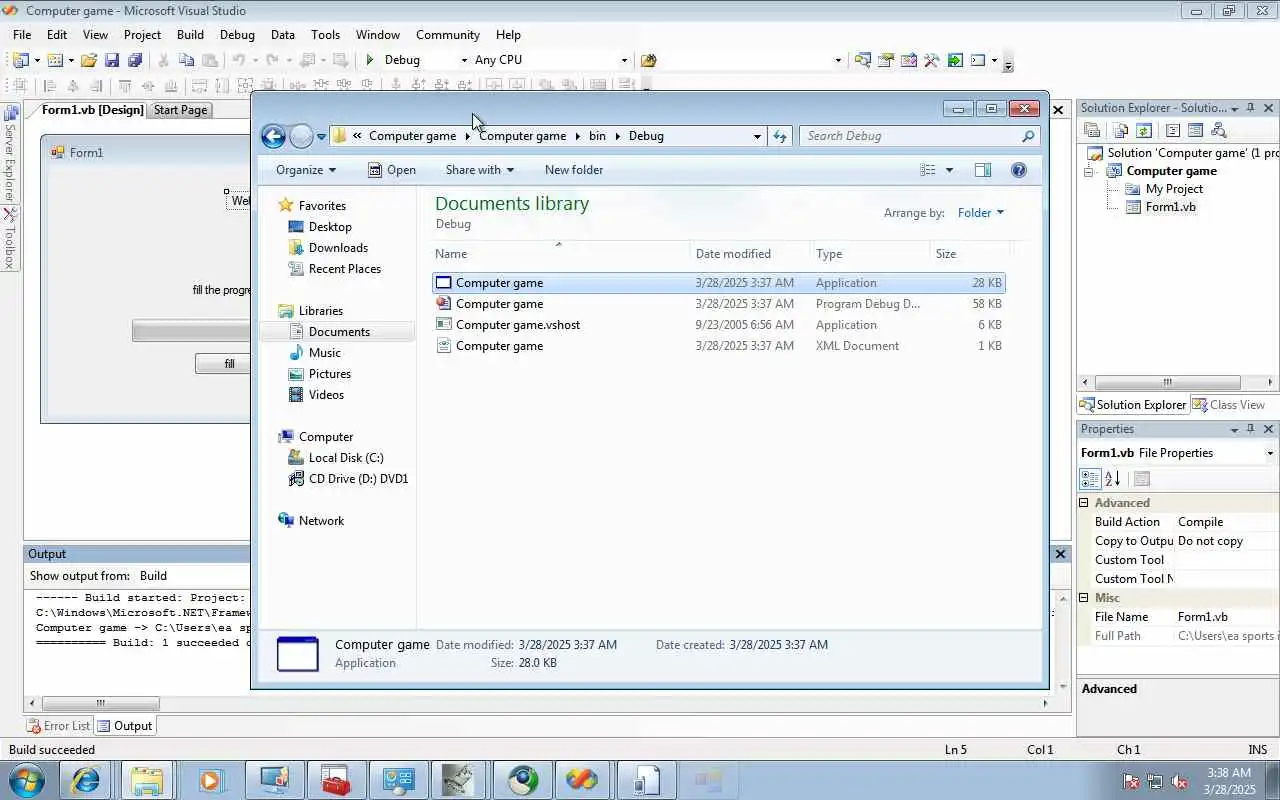Image resolution: width=1280 pixels, height=800 pixels.
Task: Click the Open File toolbar icon
Action: (89, 60)
